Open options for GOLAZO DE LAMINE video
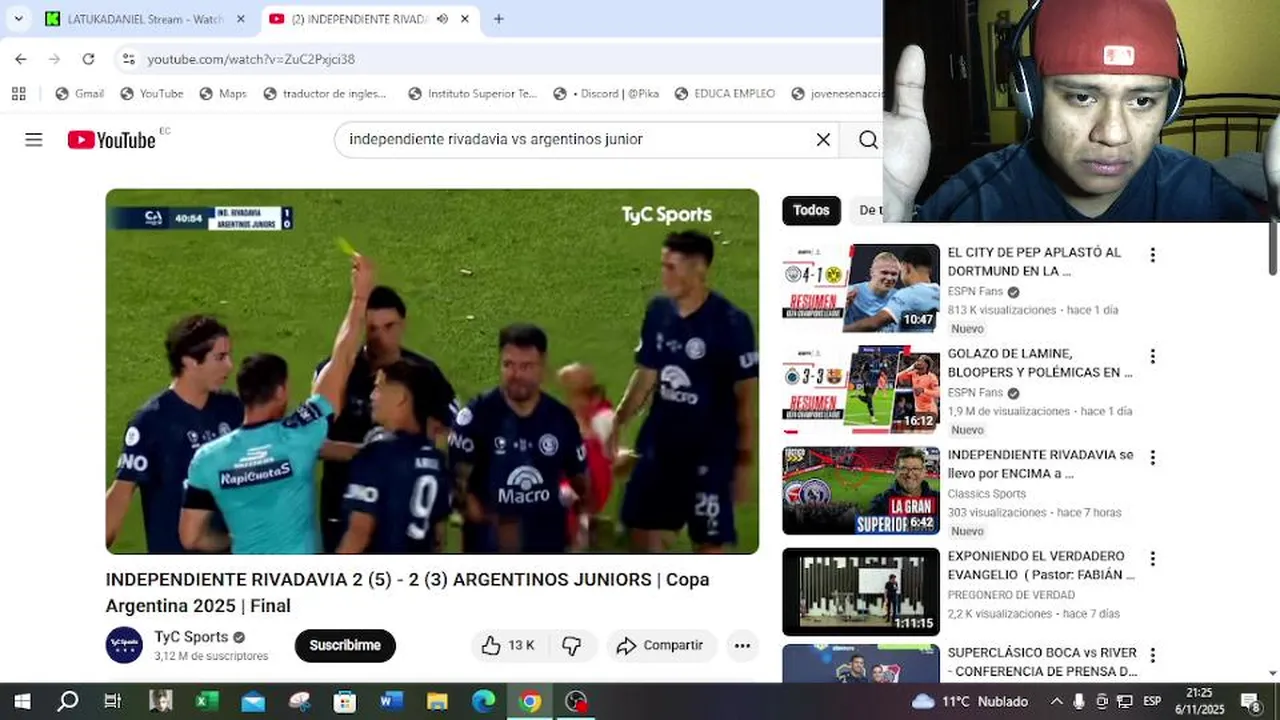The image size is (1280, 720). (x=1152, y=356)
